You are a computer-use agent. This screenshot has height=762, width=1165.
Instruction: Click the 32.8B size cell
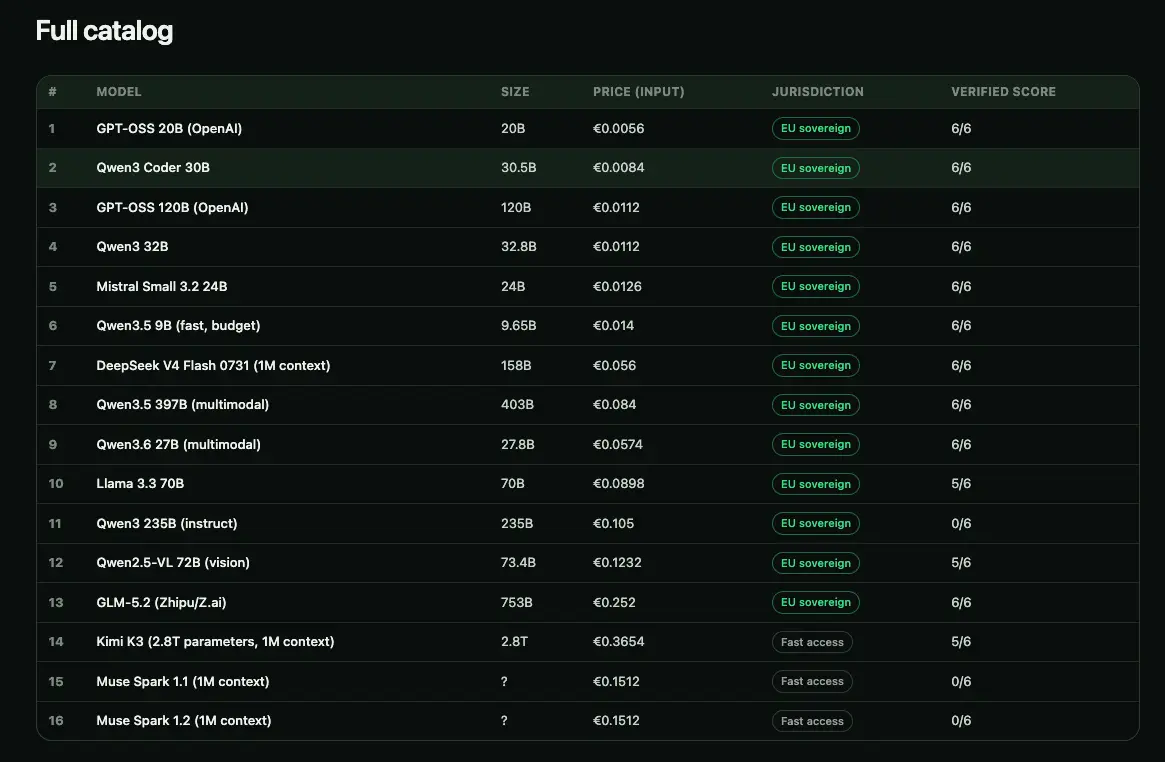point(518,247)
